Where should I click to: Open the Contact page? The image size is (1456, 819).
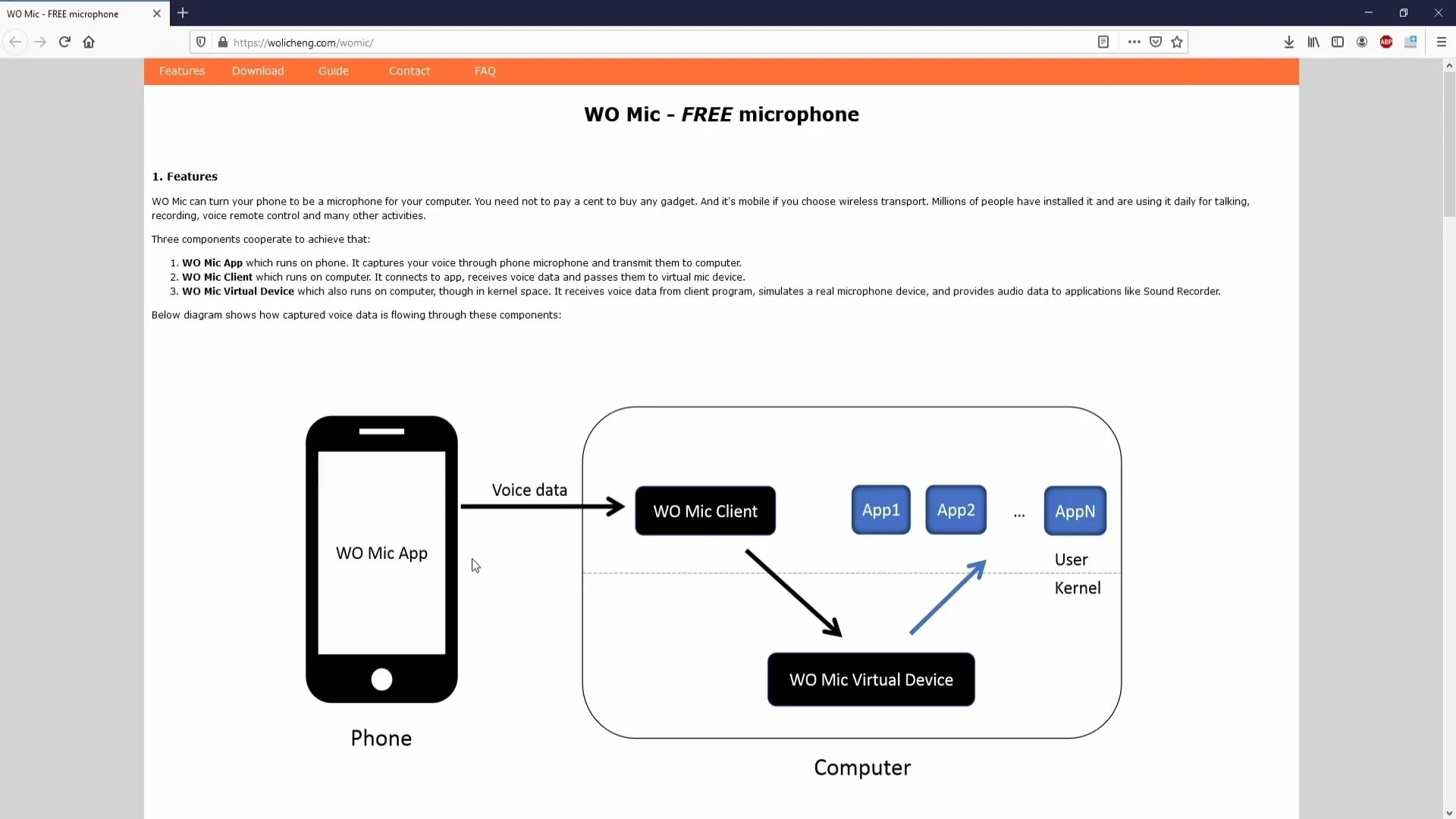[x=410, y=70]
